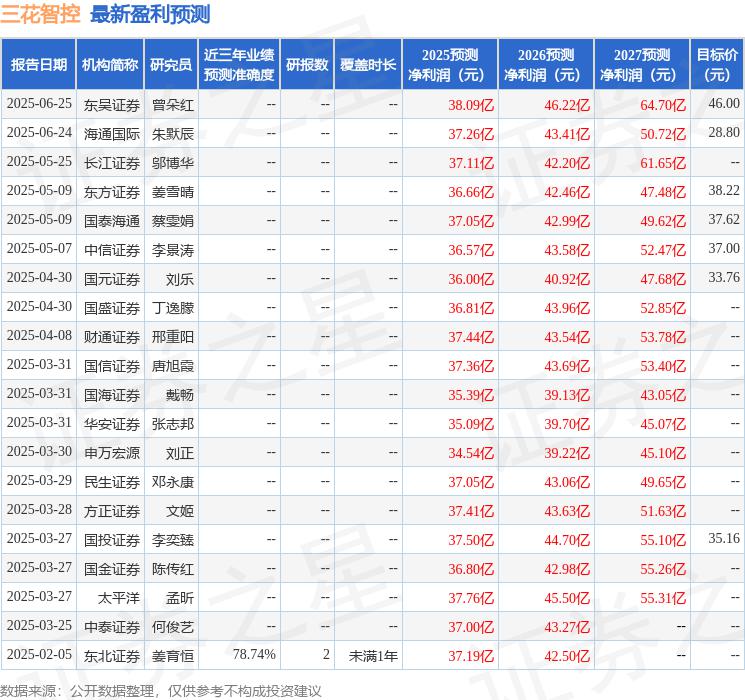Click analyst name 邬博华
745x700 pixels.
[173, 163]
